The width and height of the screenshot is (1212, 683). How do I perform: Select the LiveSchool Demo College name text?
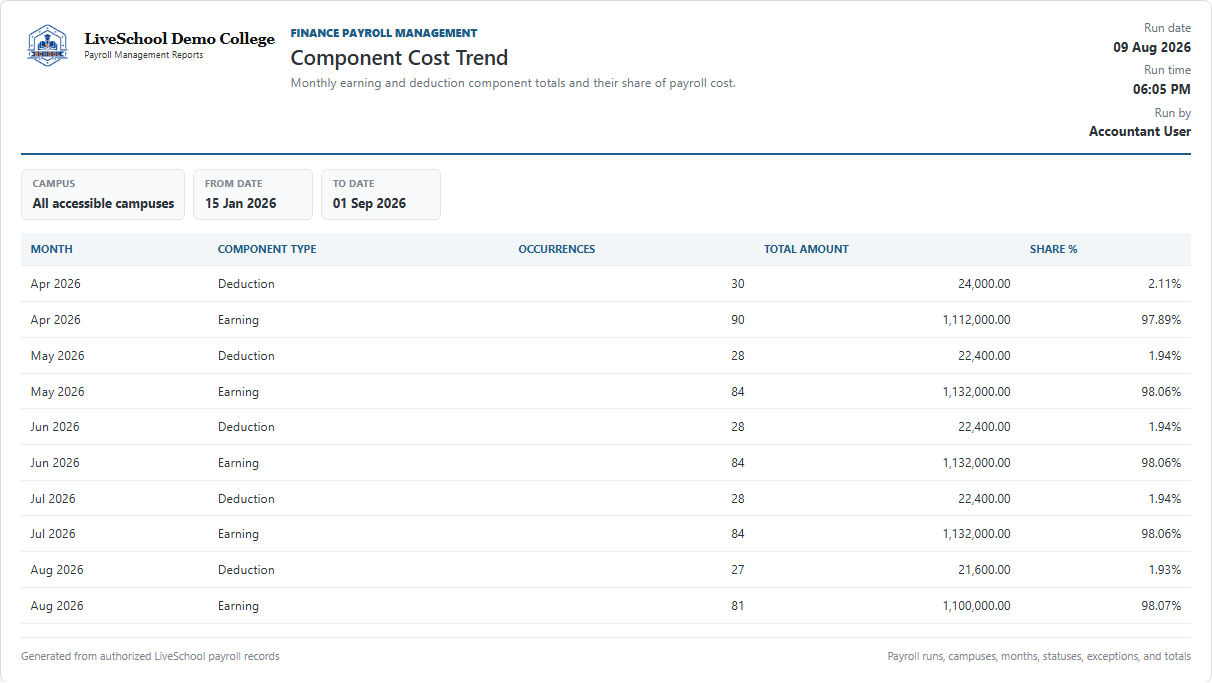(179, 39)
